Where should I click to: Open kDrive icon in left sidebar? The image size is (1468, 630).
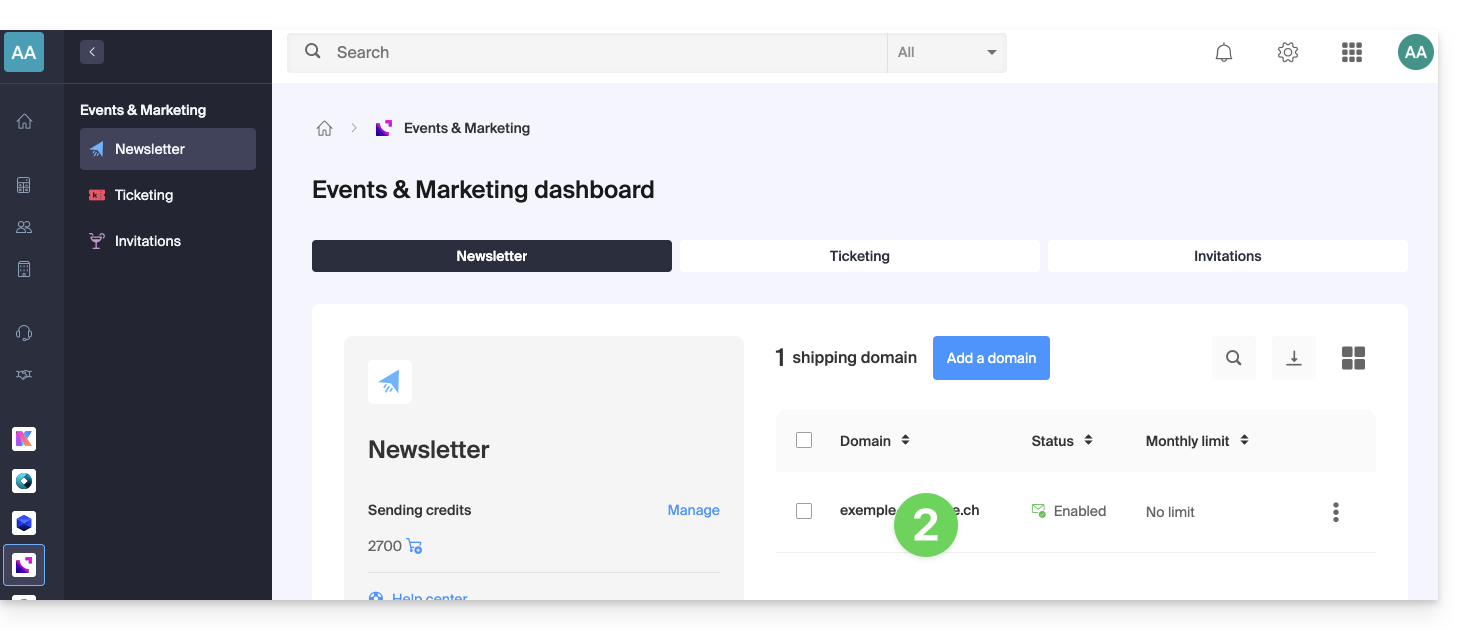click(24, 481)
